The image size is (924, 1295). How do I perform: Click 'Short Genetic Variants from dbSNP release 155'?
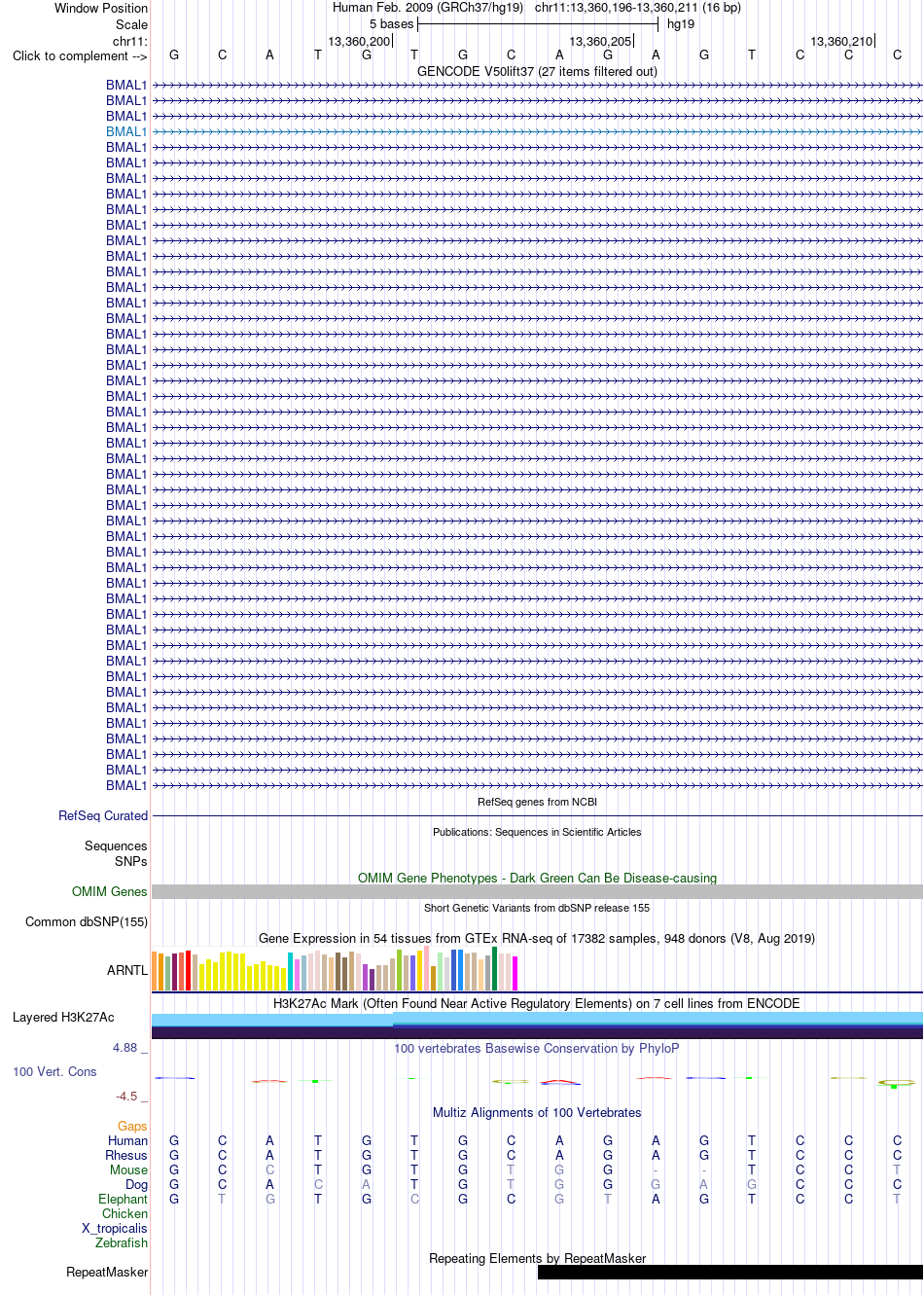537,908
